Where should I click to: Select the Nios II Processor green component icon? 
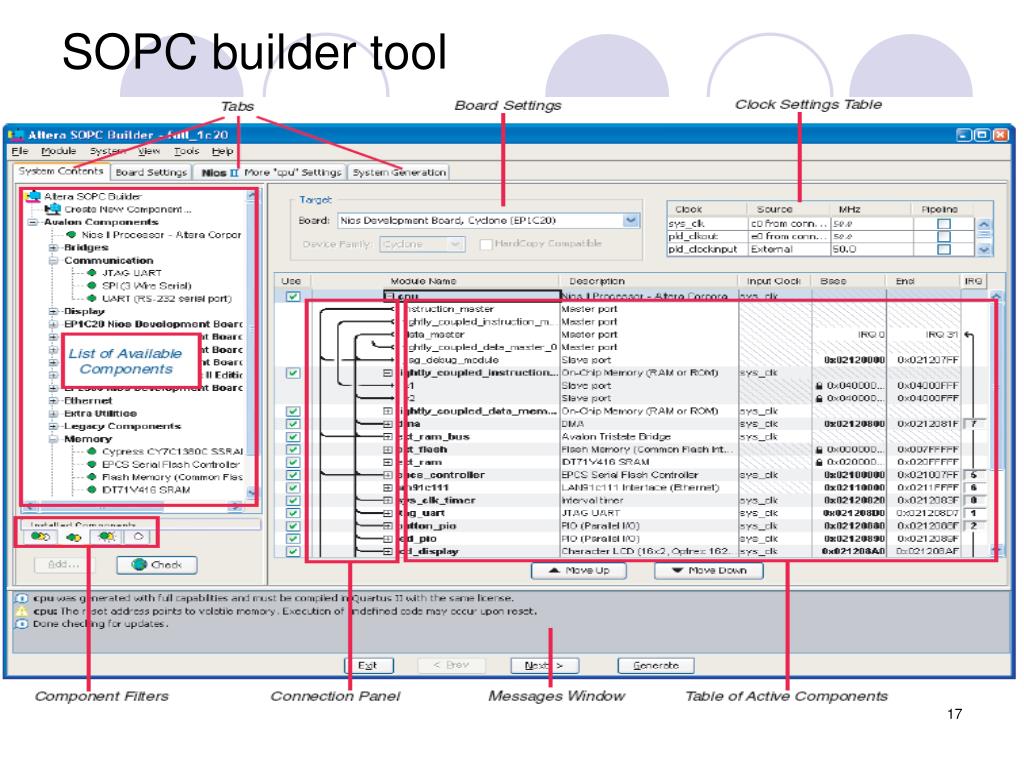[71, 234]
